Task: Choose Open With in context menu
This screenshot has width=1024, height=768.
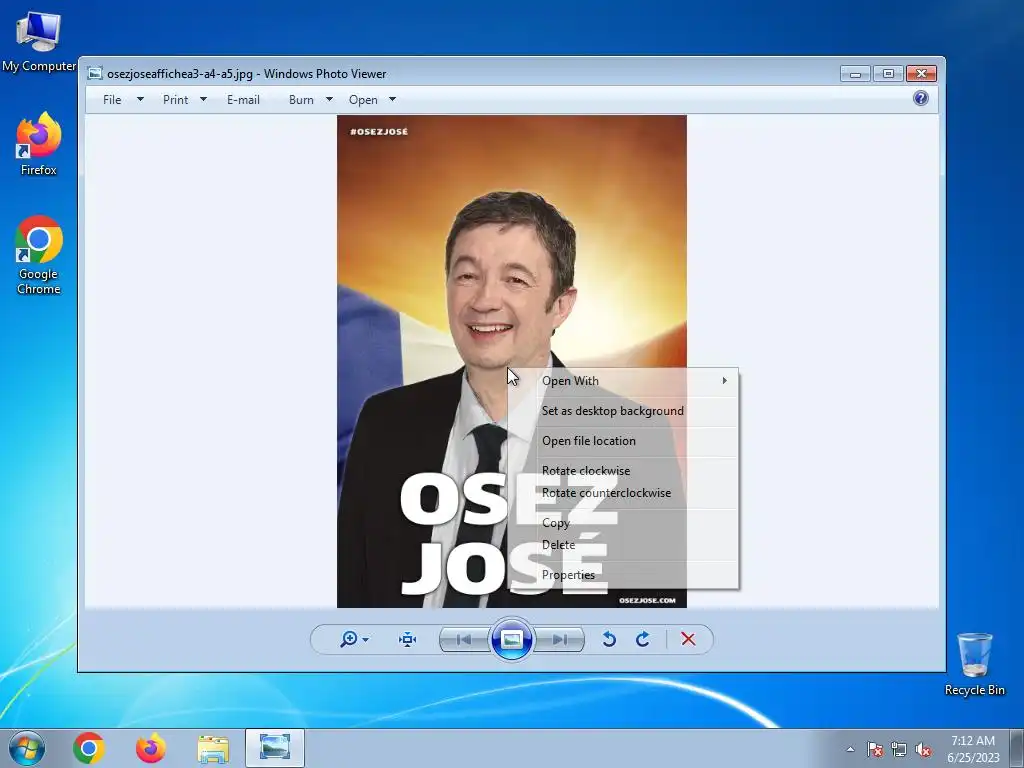Action: click(x=623, y=381)
